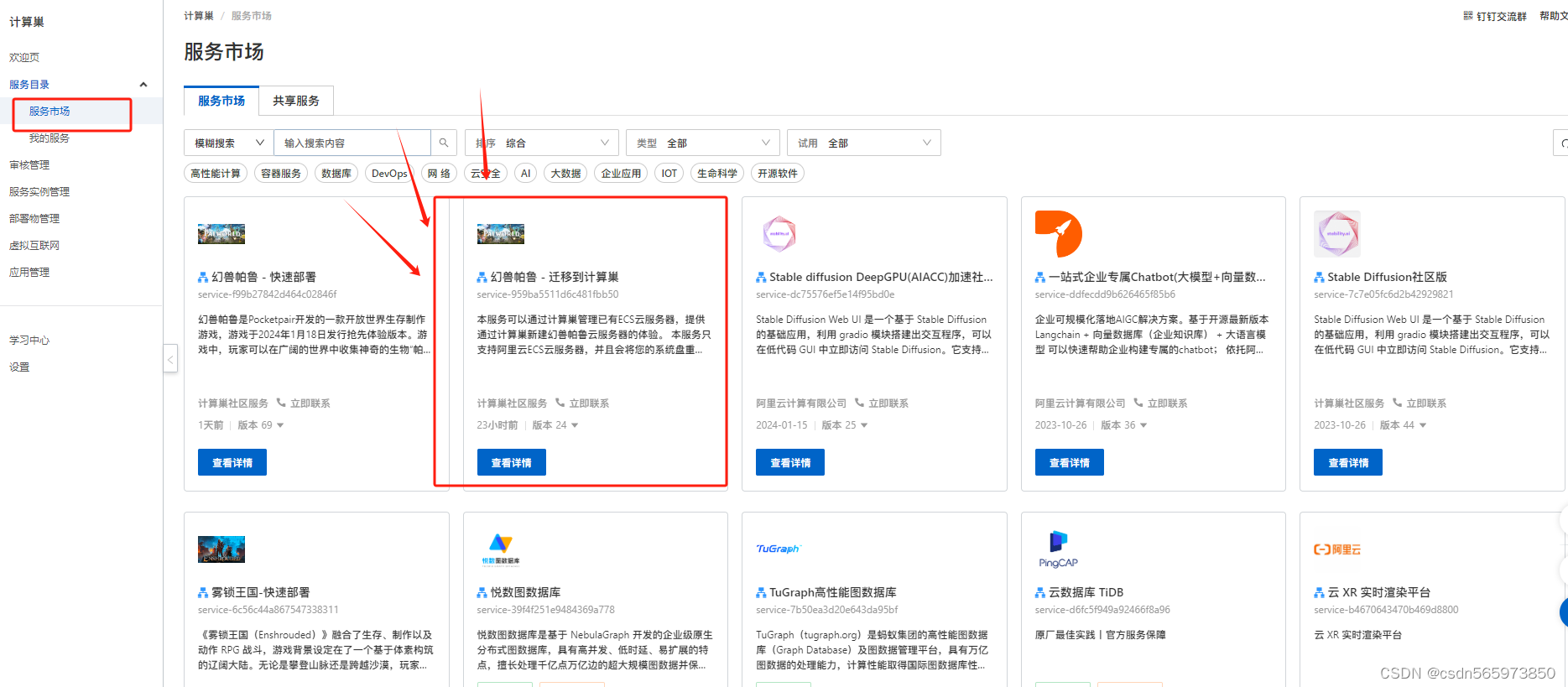
Task: Open 学习中心 in the sidebar
Action: point(29,340)
